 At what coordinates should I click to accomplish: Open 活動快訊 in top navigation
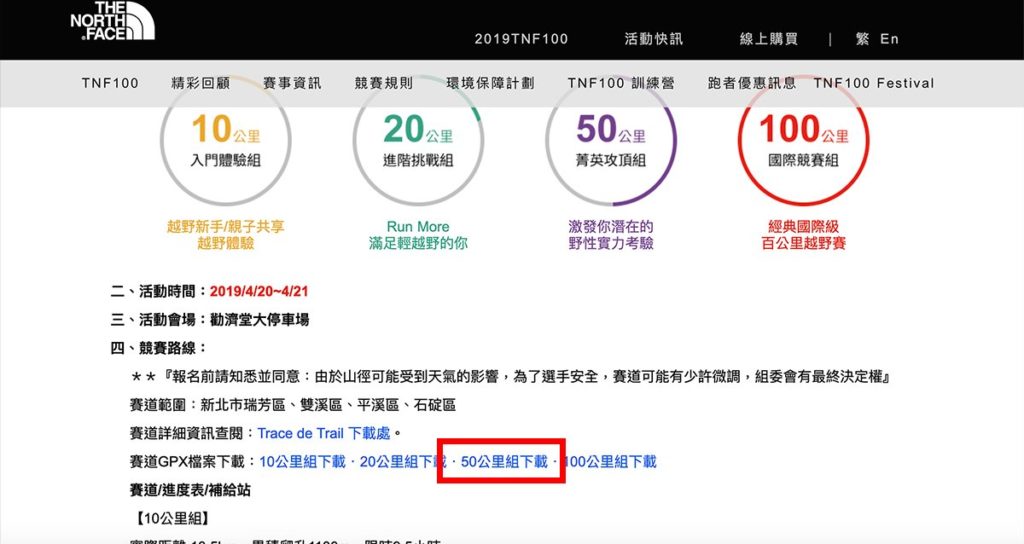click(x=653, y=39)
